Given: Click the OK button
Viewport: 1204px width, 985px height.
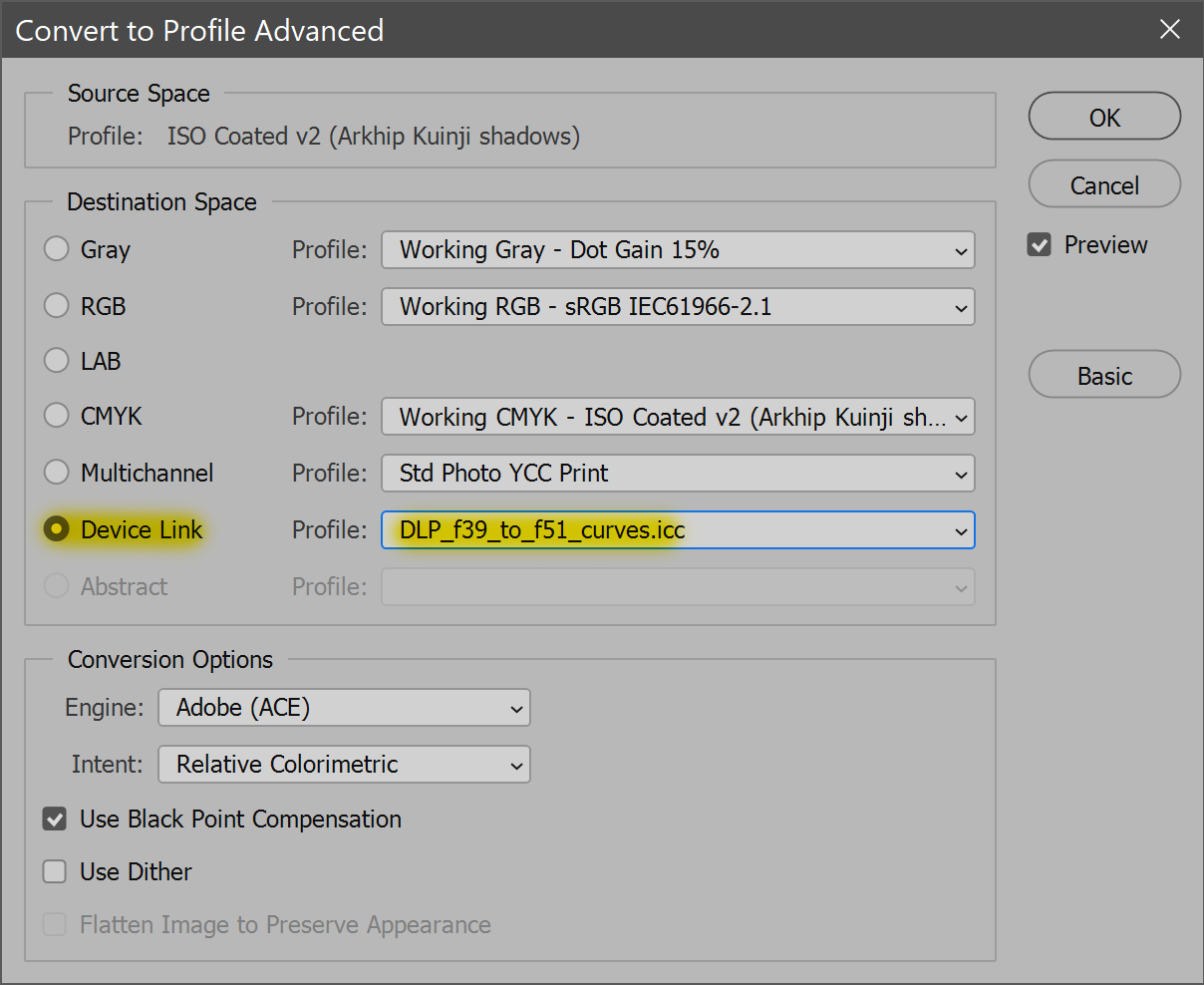Looking at the screenshot, I should (1104, 118).
